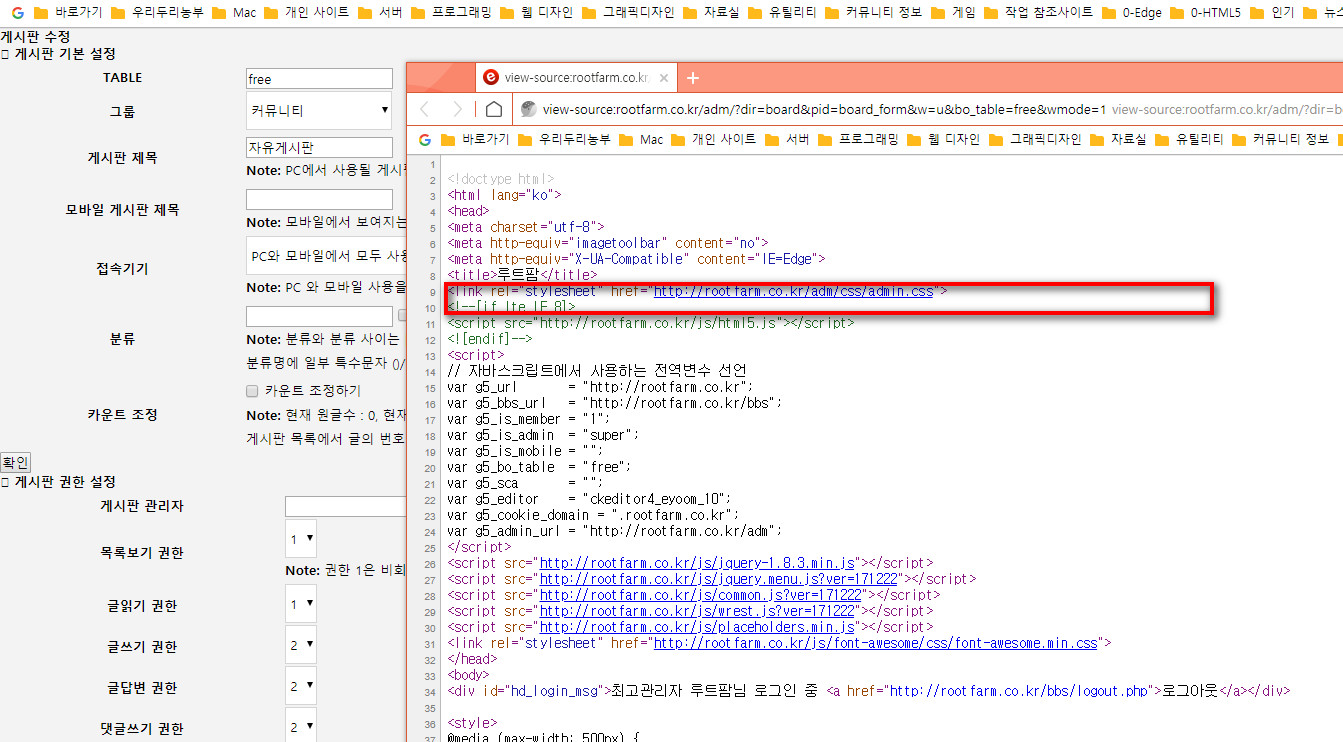
Task: Click the empty 모바일 게시판 제목 field
Action: [x=319, y=200]
